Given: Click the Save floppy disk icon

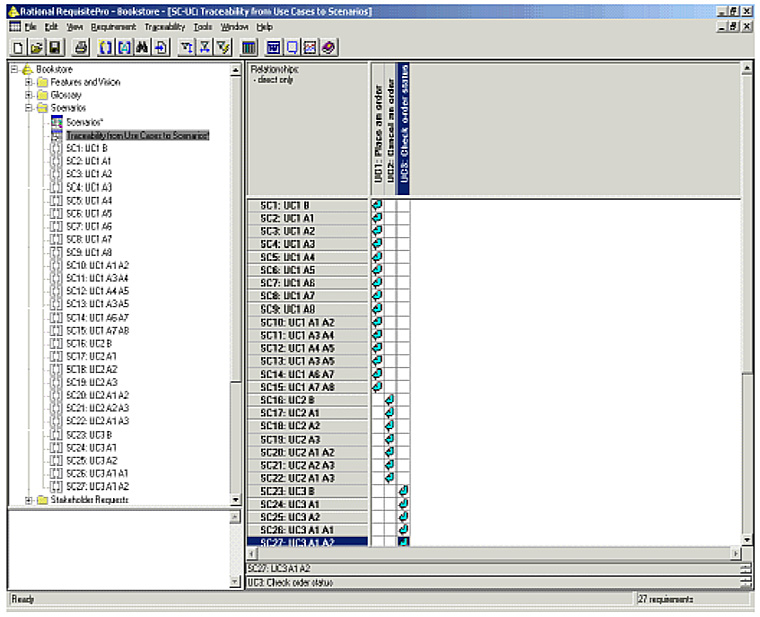Looking at the screenshot, I should click(55, 47).
